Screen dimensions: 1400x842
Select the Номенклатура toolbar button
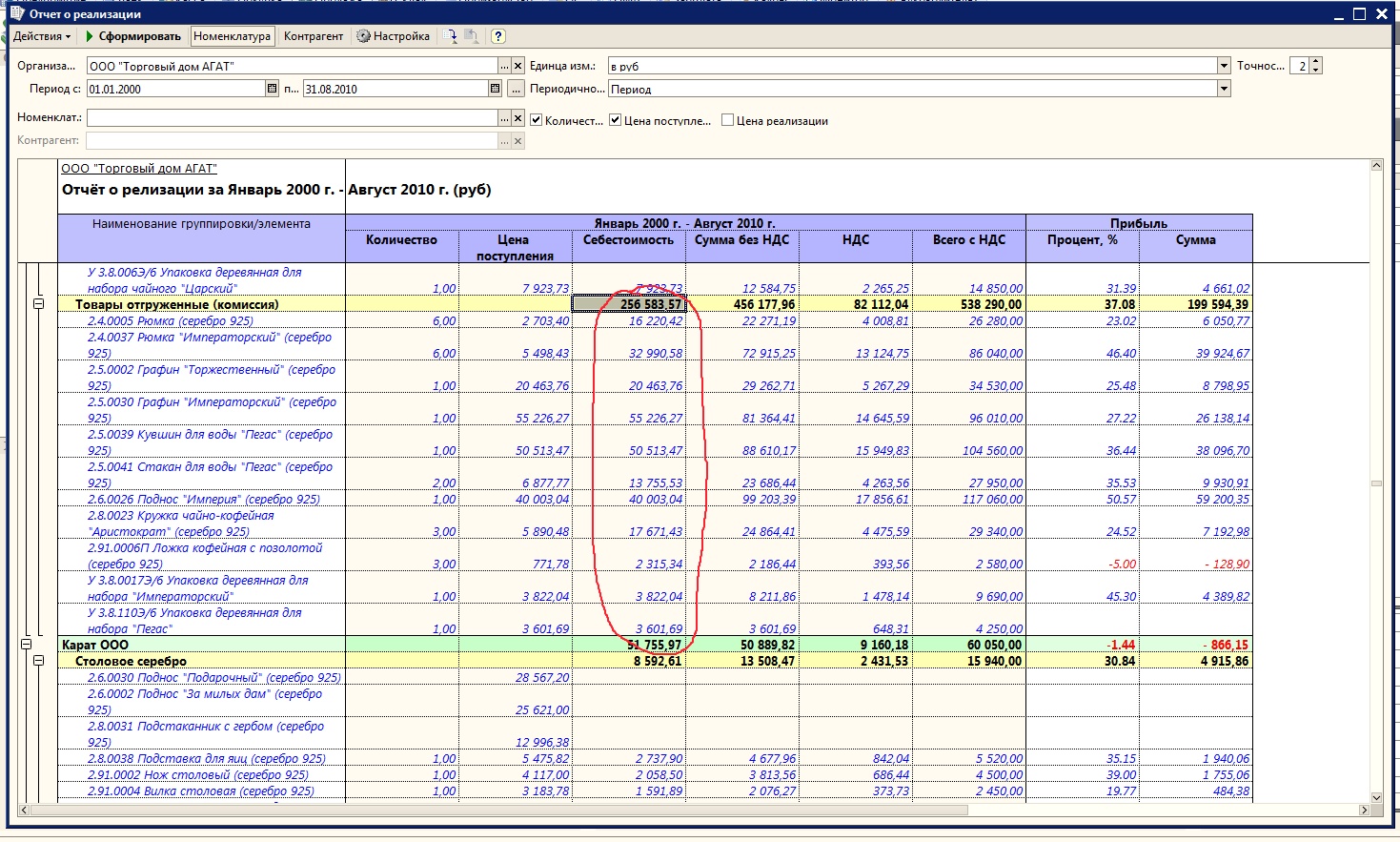tap(232, 36)
